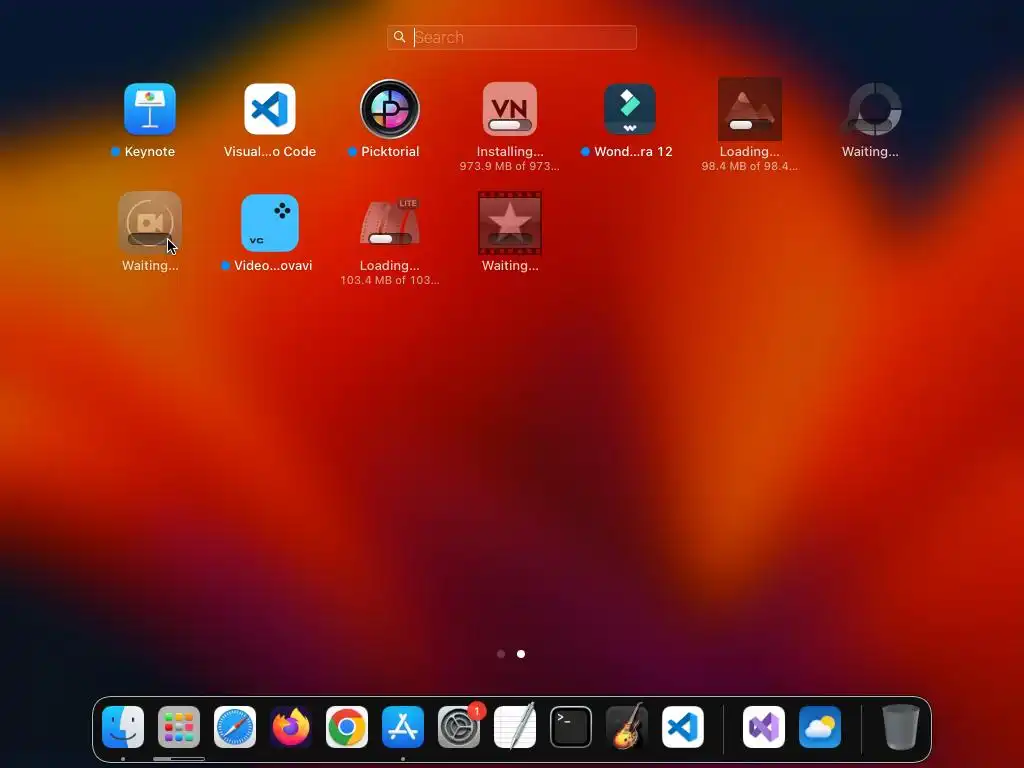Image resolution: width=1024 pixels, height=768 pixels.
Task: Click the waiting star filmstrip app
Action: (510, 223)
